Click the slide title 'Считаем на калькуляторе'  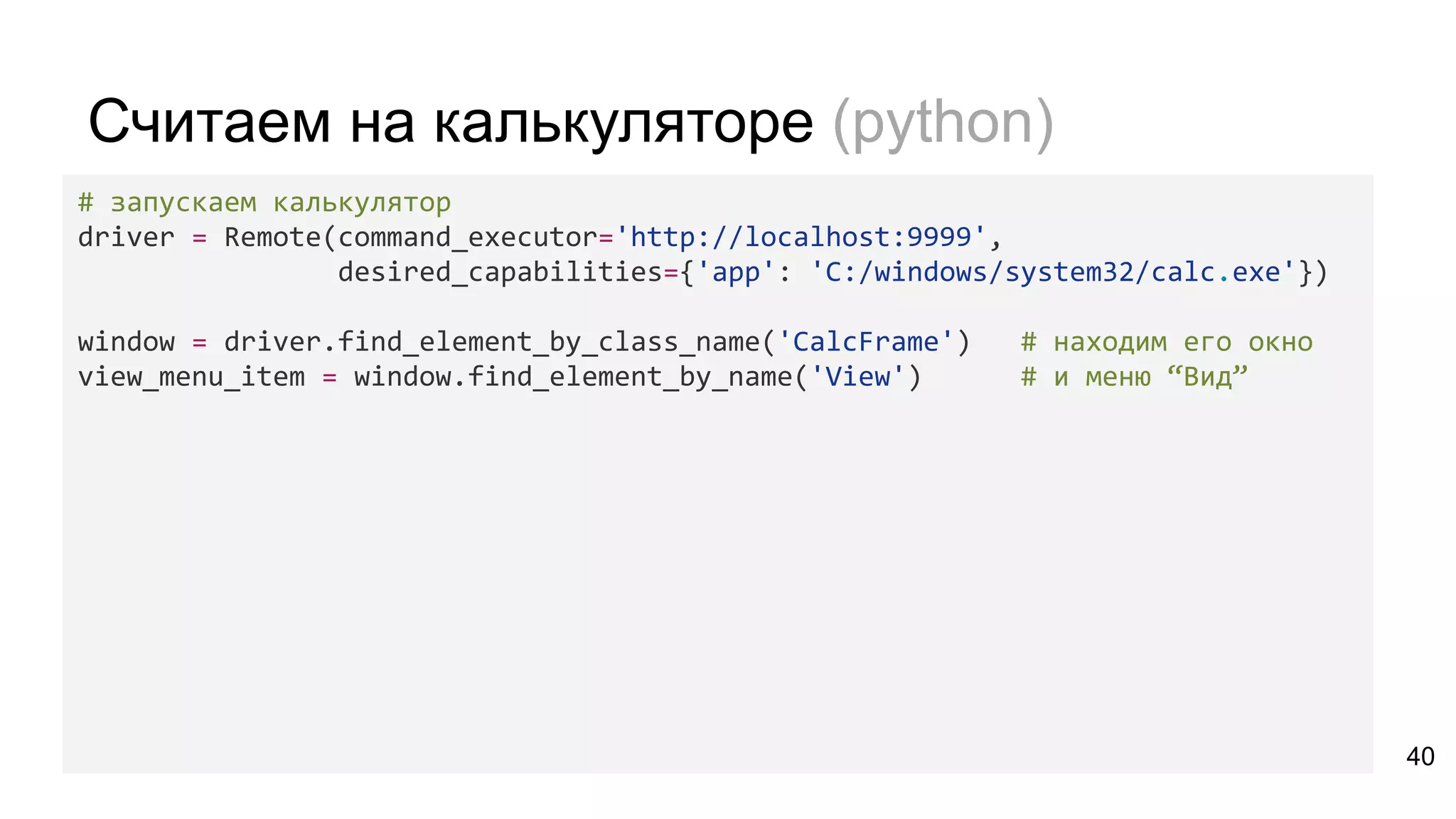point(451,122)
